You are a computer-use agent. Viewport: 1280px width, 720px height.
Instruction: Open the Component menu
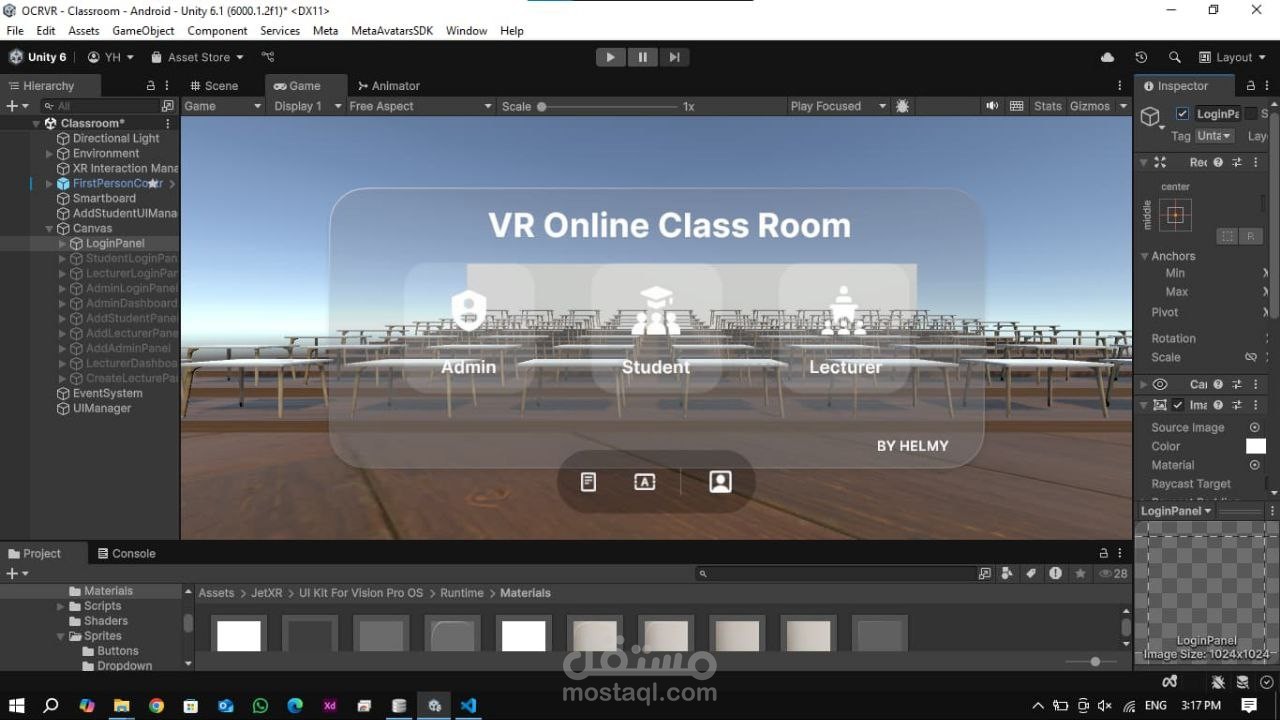[x=217, y=31]
